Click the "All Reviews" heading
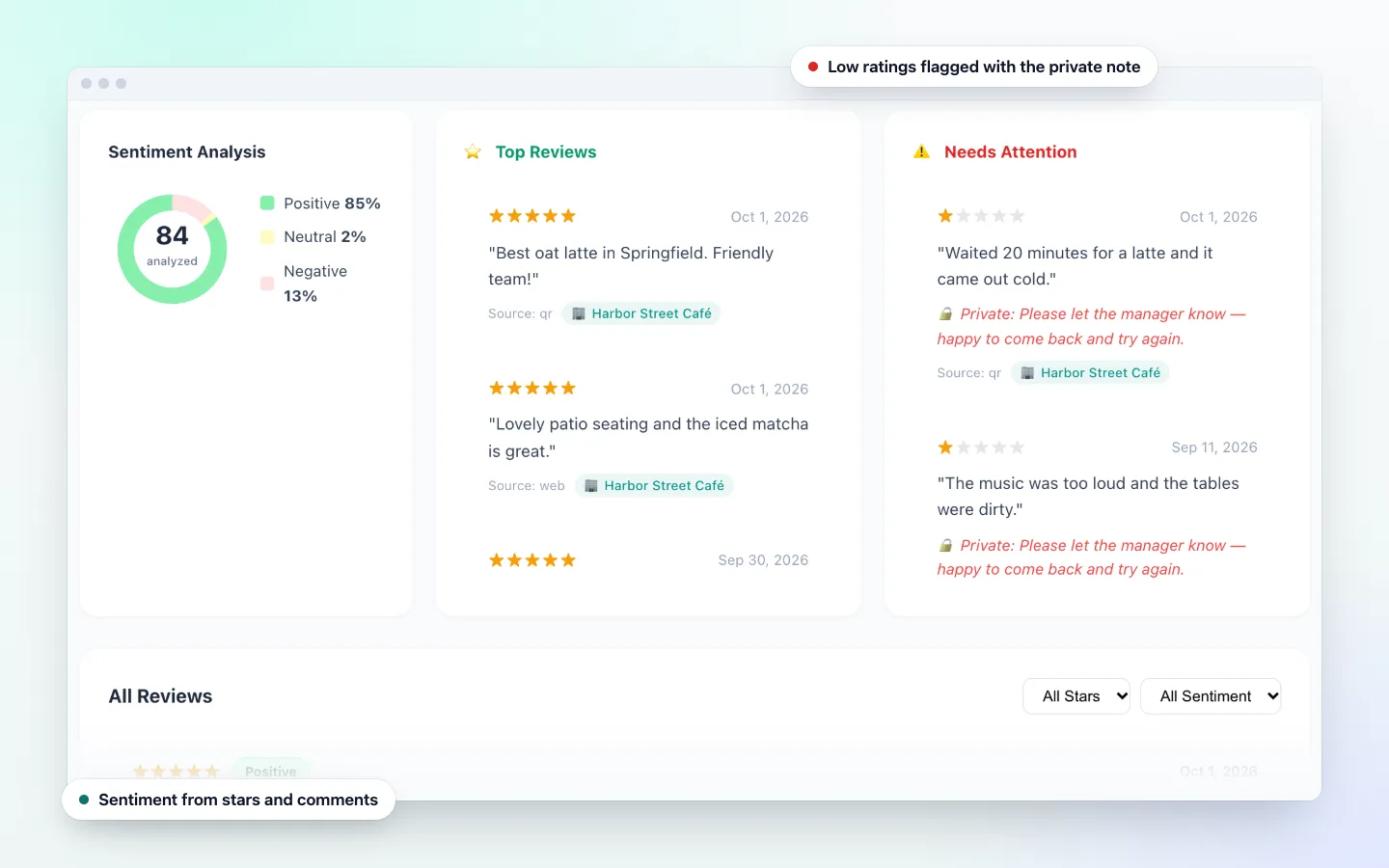Screen dimensions: 1389x868 (160, 696)
